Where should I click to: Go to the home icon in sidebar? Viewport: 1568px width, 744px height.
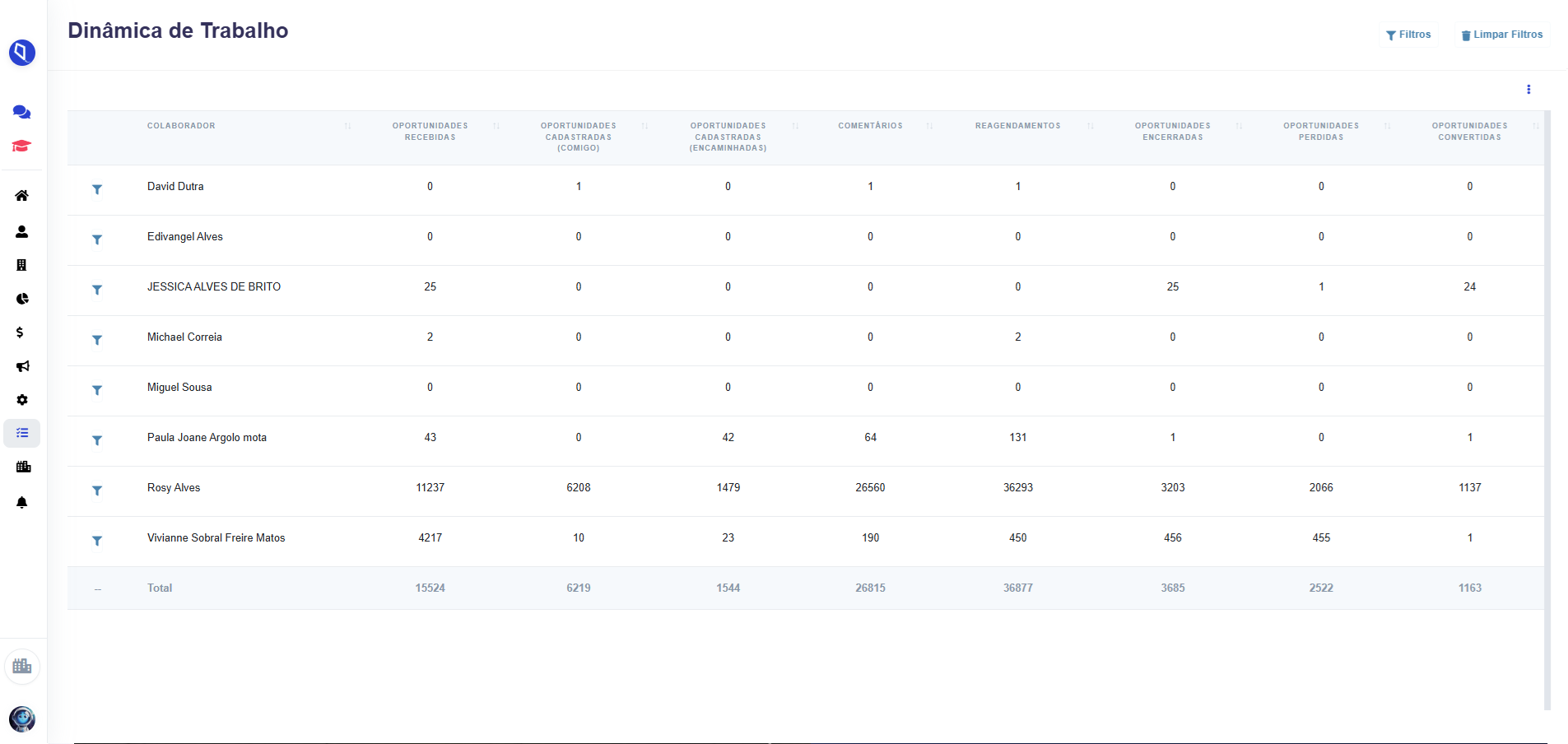point(22,196)
